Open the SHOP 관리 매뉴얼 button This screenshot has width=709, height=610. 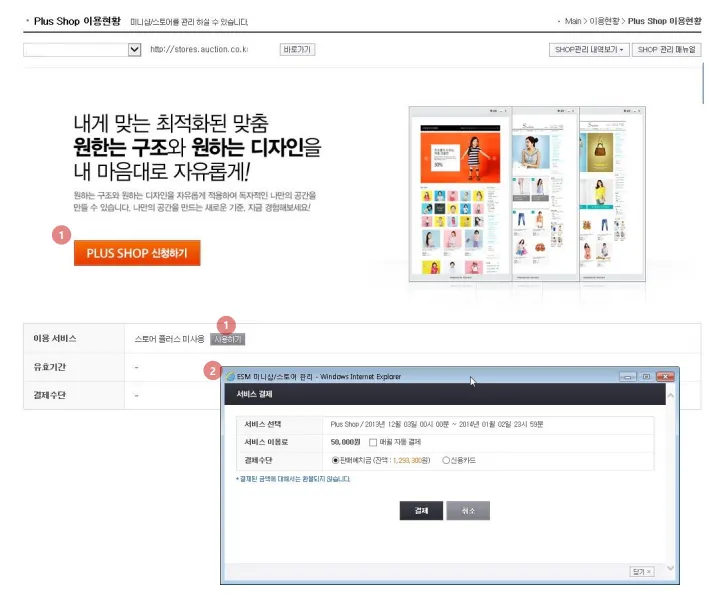tap(666, 49)
